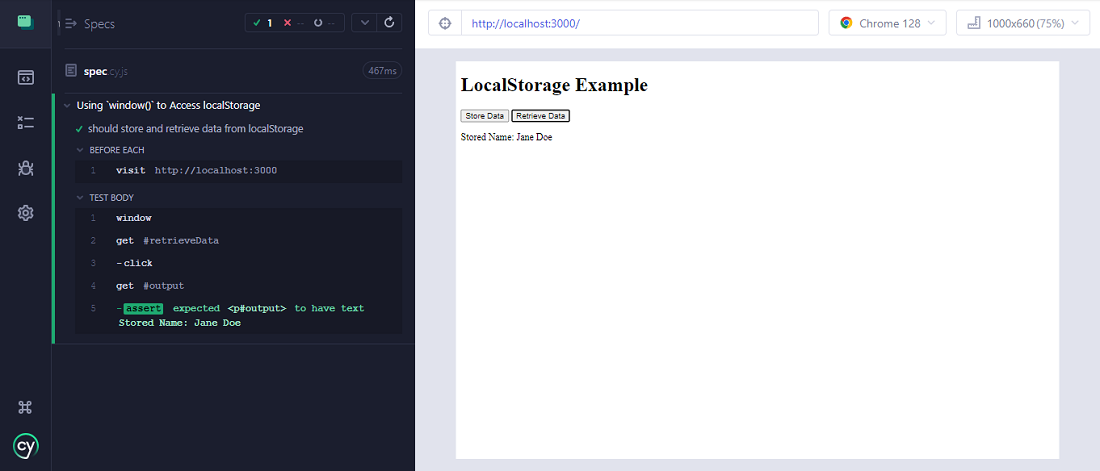Image resolution: width=1100 pixels, height=471 pixels.
Task: Open Settings with the gear icon
Action: 26,213
